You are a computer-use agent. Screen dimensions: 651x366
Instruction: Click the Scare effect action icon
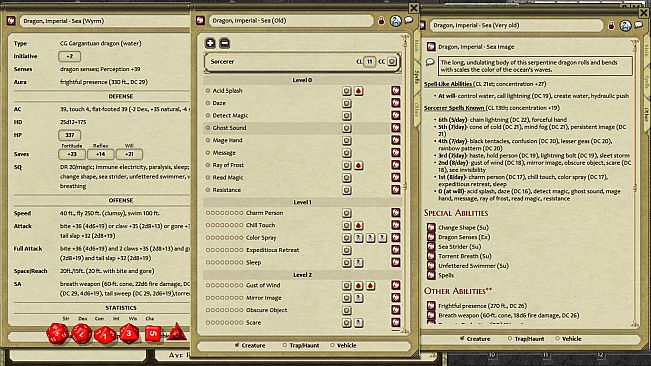click(x=359, y=322)
